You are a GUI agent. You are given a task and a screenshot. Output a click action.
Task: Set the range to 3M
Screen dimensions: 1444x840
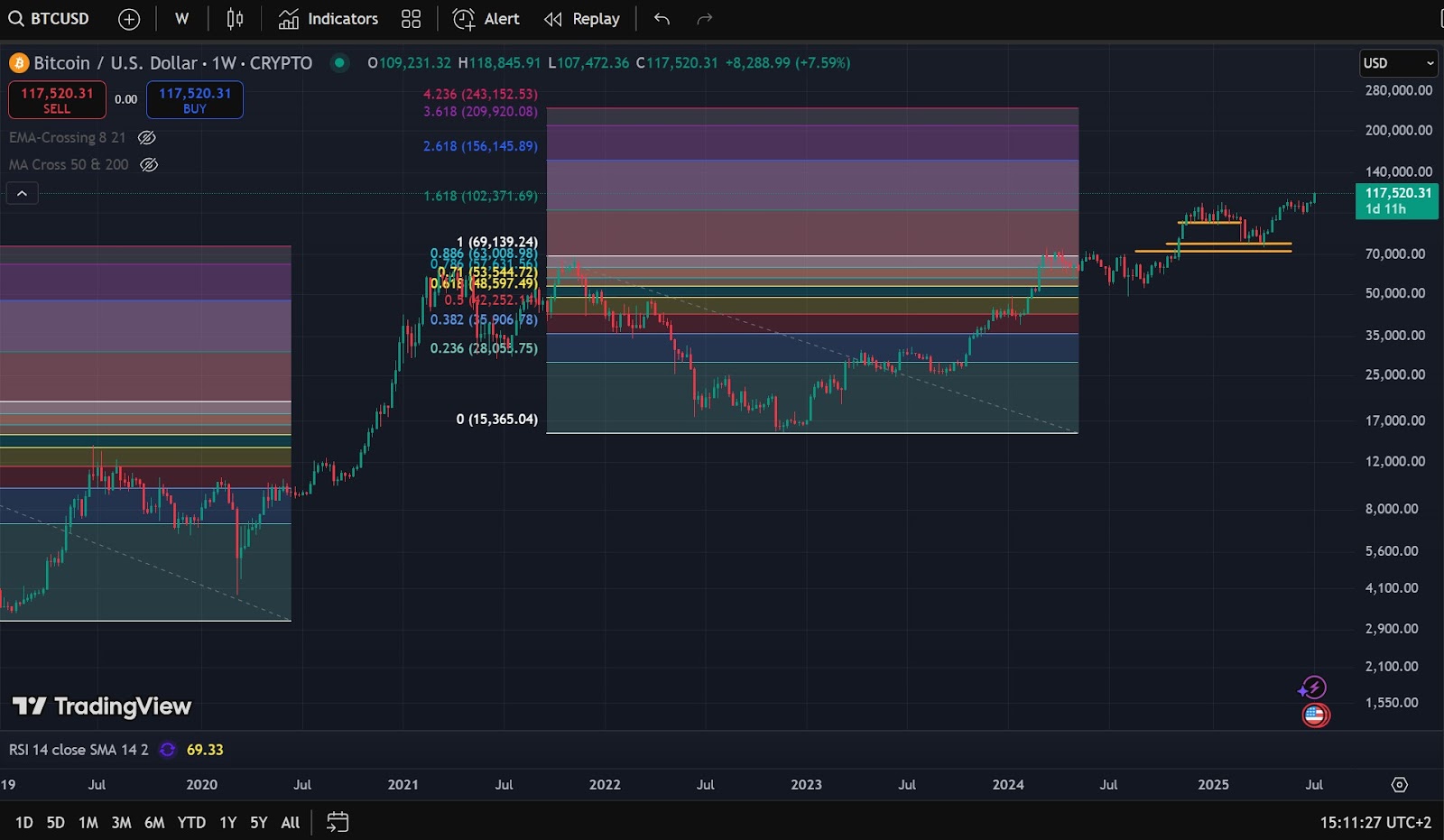click(121, 823)
